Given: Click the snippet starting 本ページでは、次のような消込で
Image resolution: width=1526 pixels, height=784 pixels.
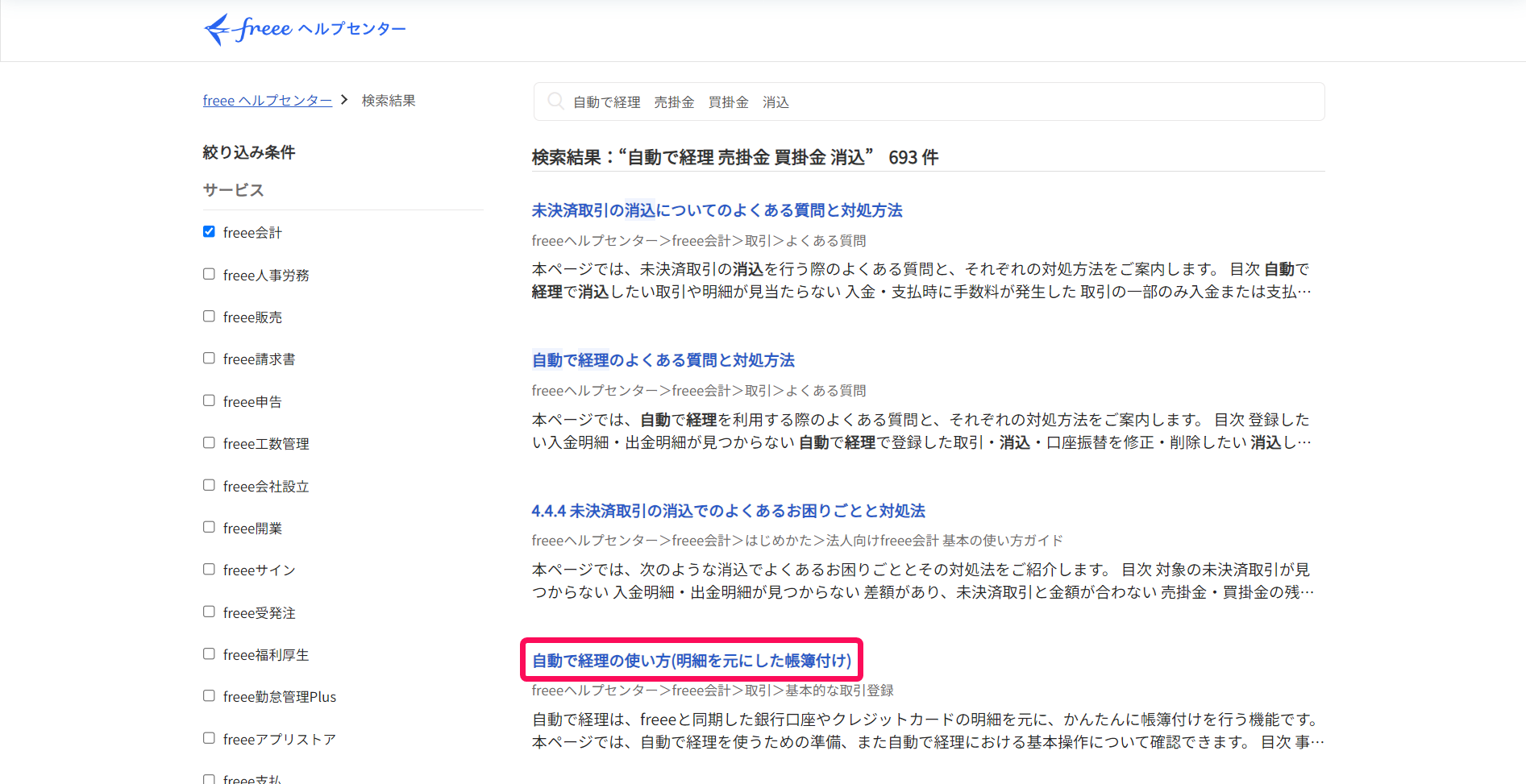Looking at the screenshot, I should [923, 581].
